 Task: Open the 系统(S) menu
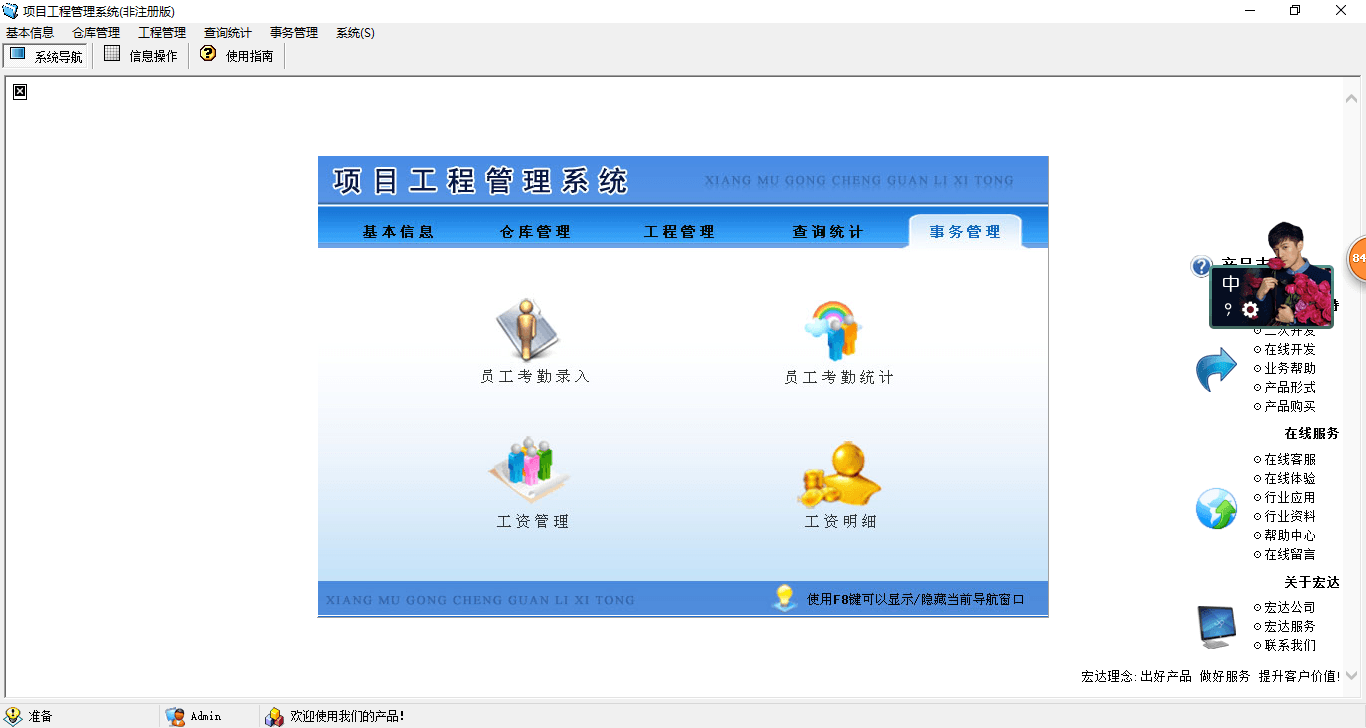[355, 33]
